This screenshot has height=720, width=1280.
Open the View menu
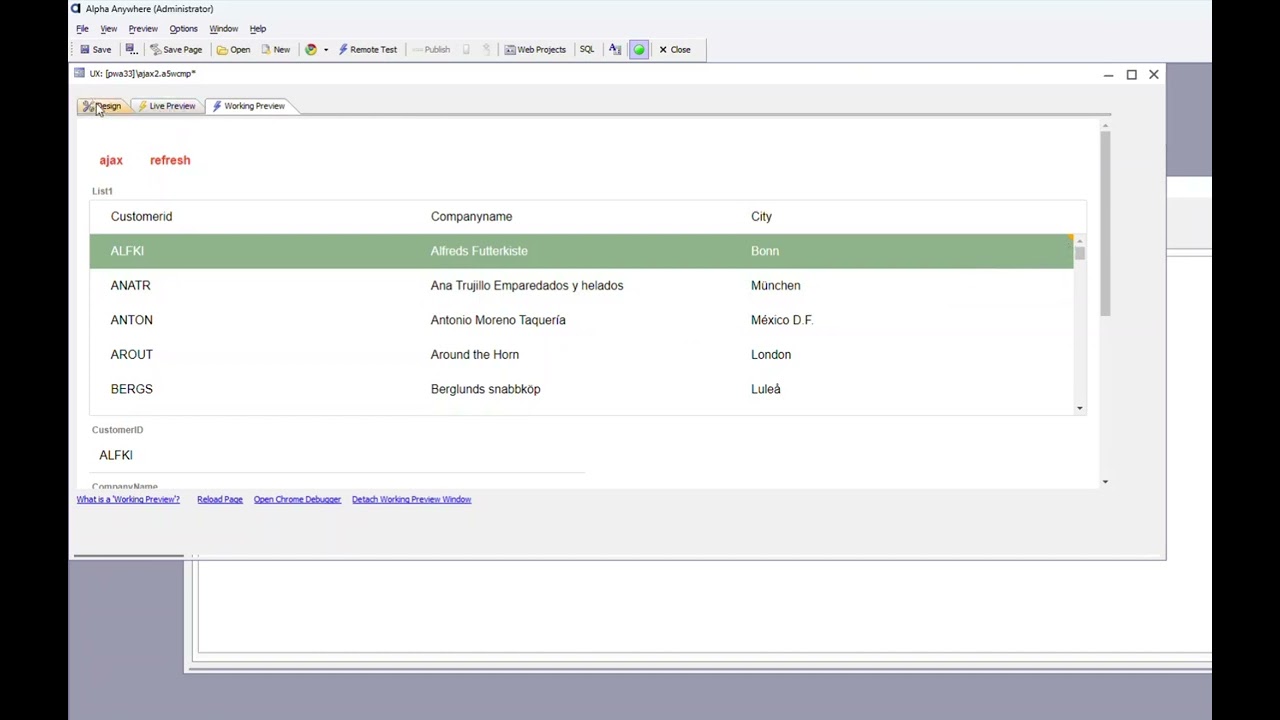(108, 29)
